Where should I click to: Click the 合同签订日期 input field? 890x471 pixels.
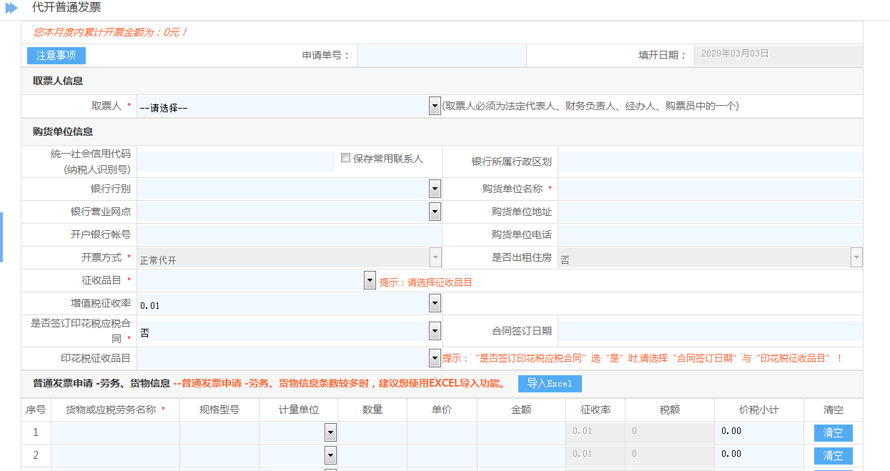(x=710, y=331)
